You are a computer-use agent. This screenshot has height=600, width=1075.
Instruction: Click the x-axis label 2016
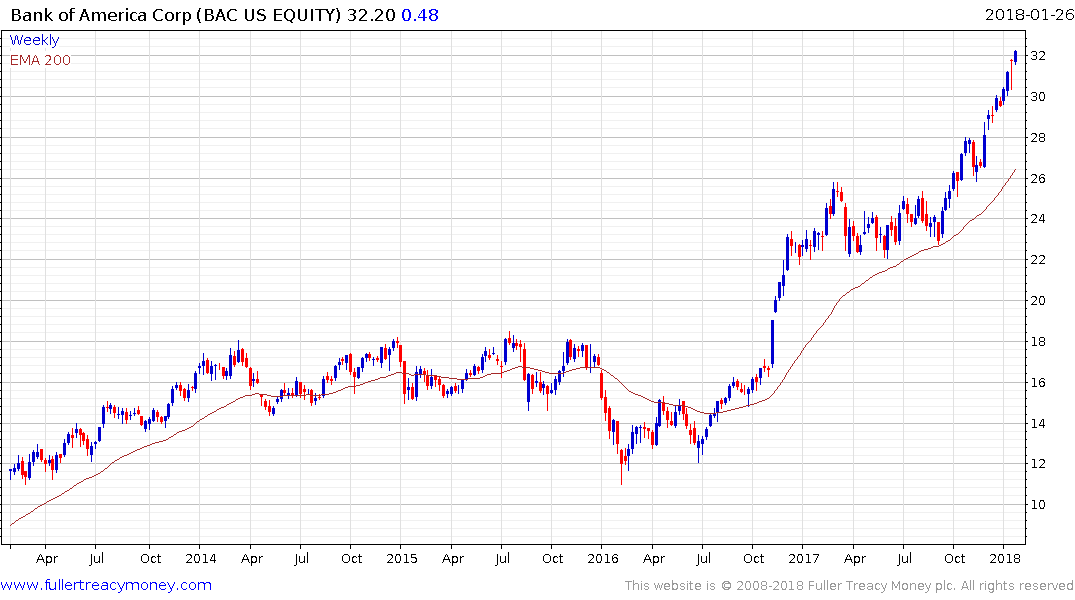(603, 558)
